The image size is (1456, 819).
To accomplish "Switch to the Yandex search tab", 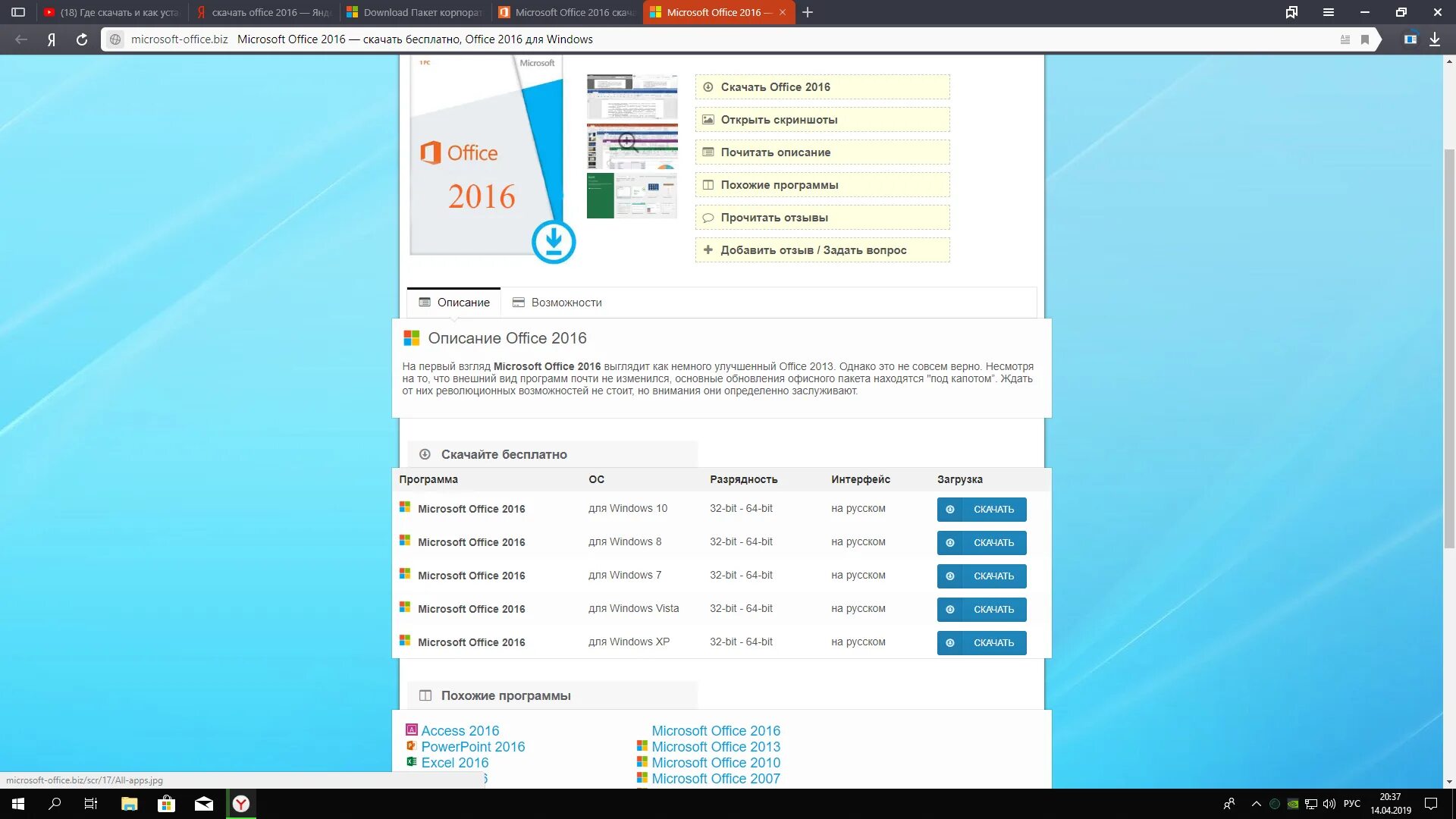I will point(264,12).
